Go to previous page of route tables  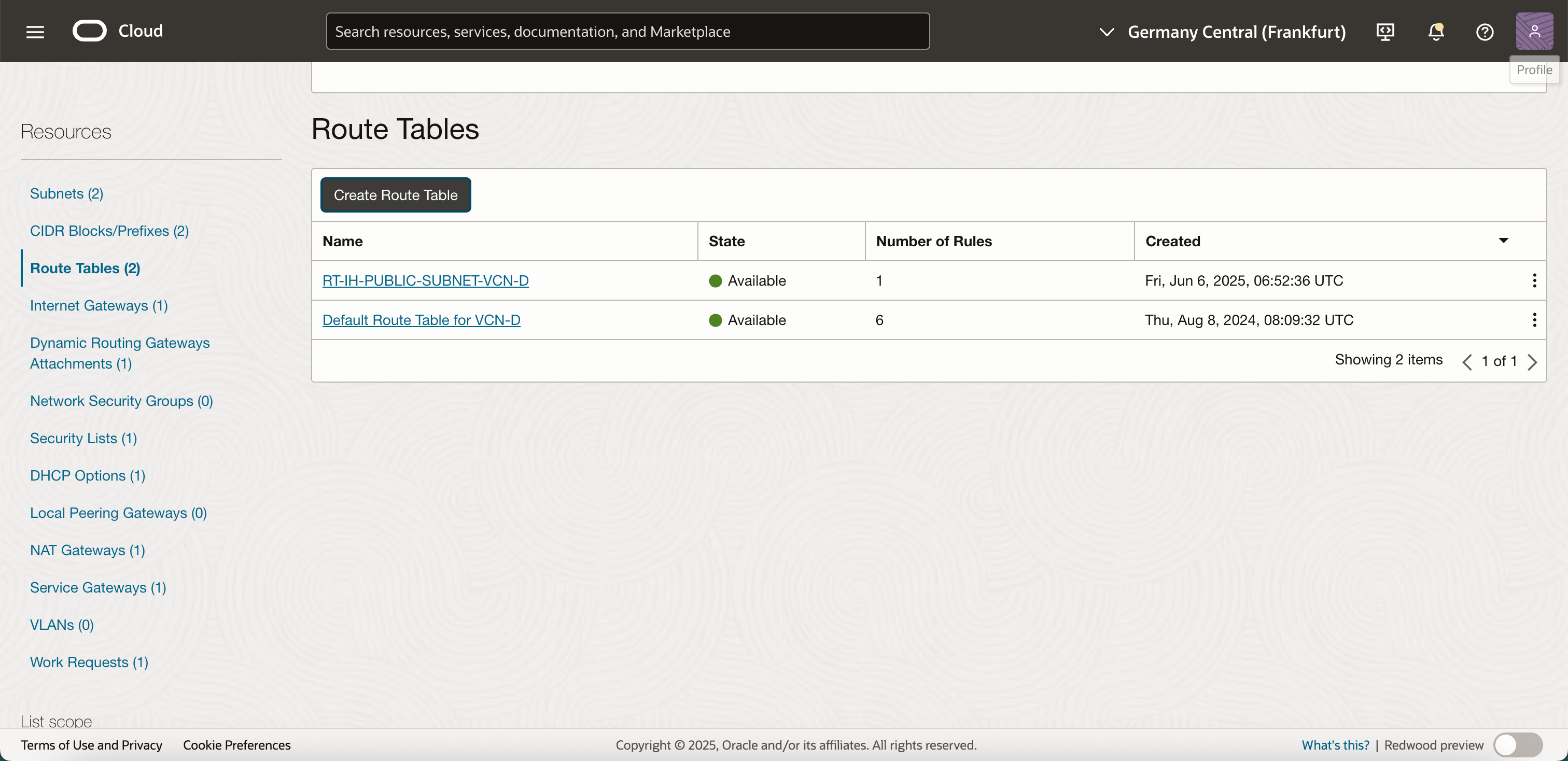(1467, 362)
